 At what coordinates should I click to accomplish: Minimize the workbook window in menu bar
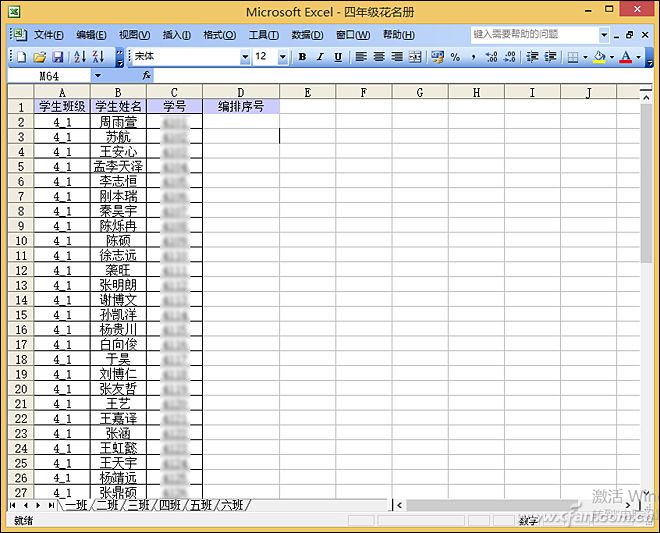[616, 35]
